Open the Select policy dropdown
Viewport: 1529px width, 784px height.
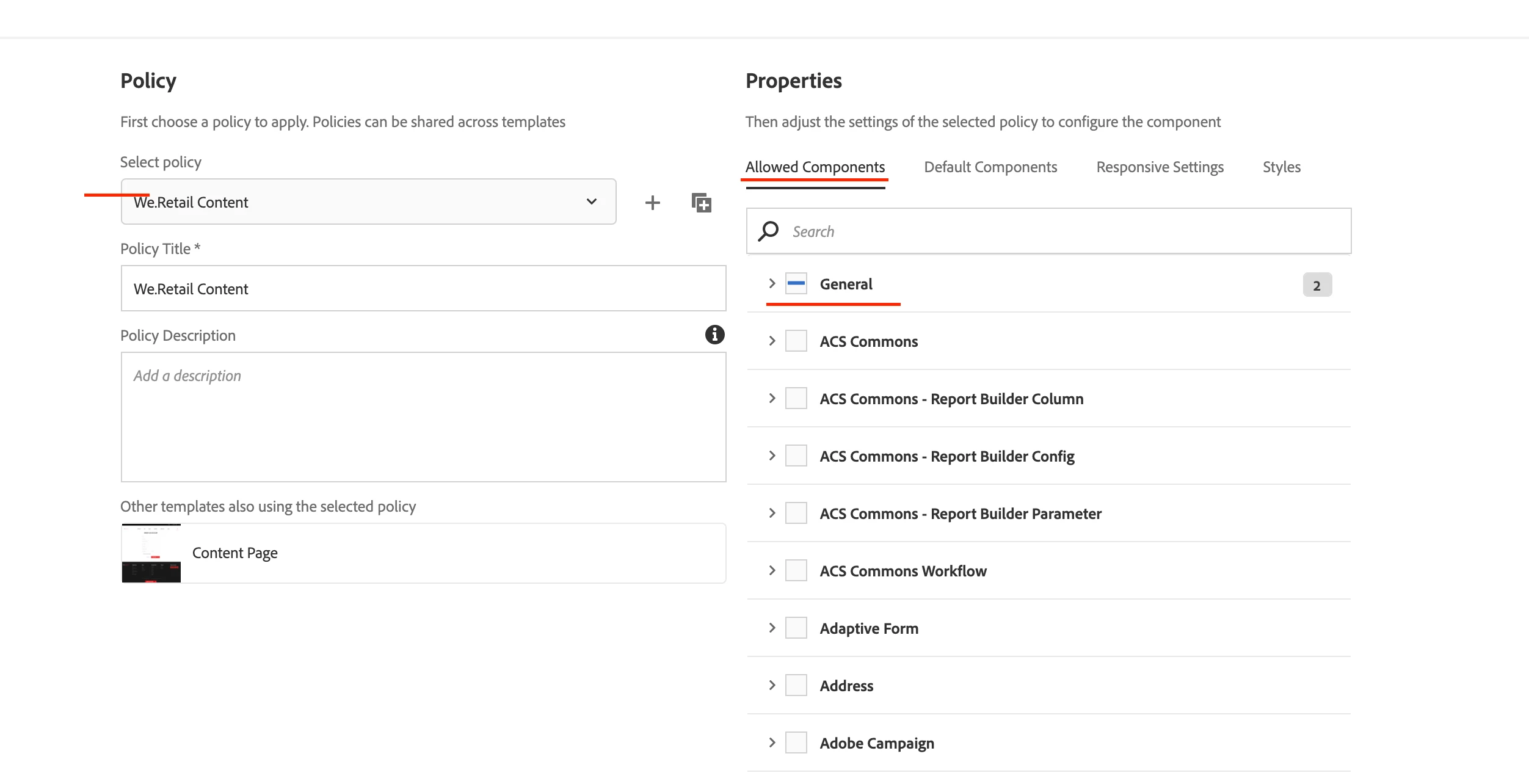pyautogui.click(x=368, y=202)
